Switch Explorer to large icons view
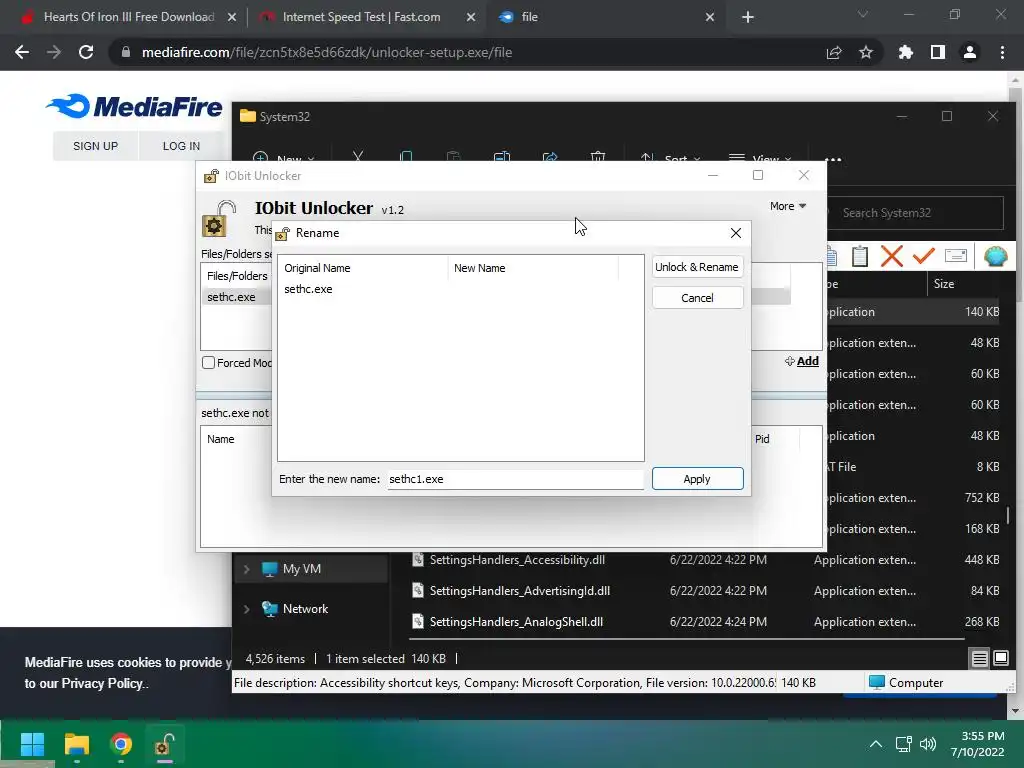The image size is (1024, 768). click(1000, 658)
